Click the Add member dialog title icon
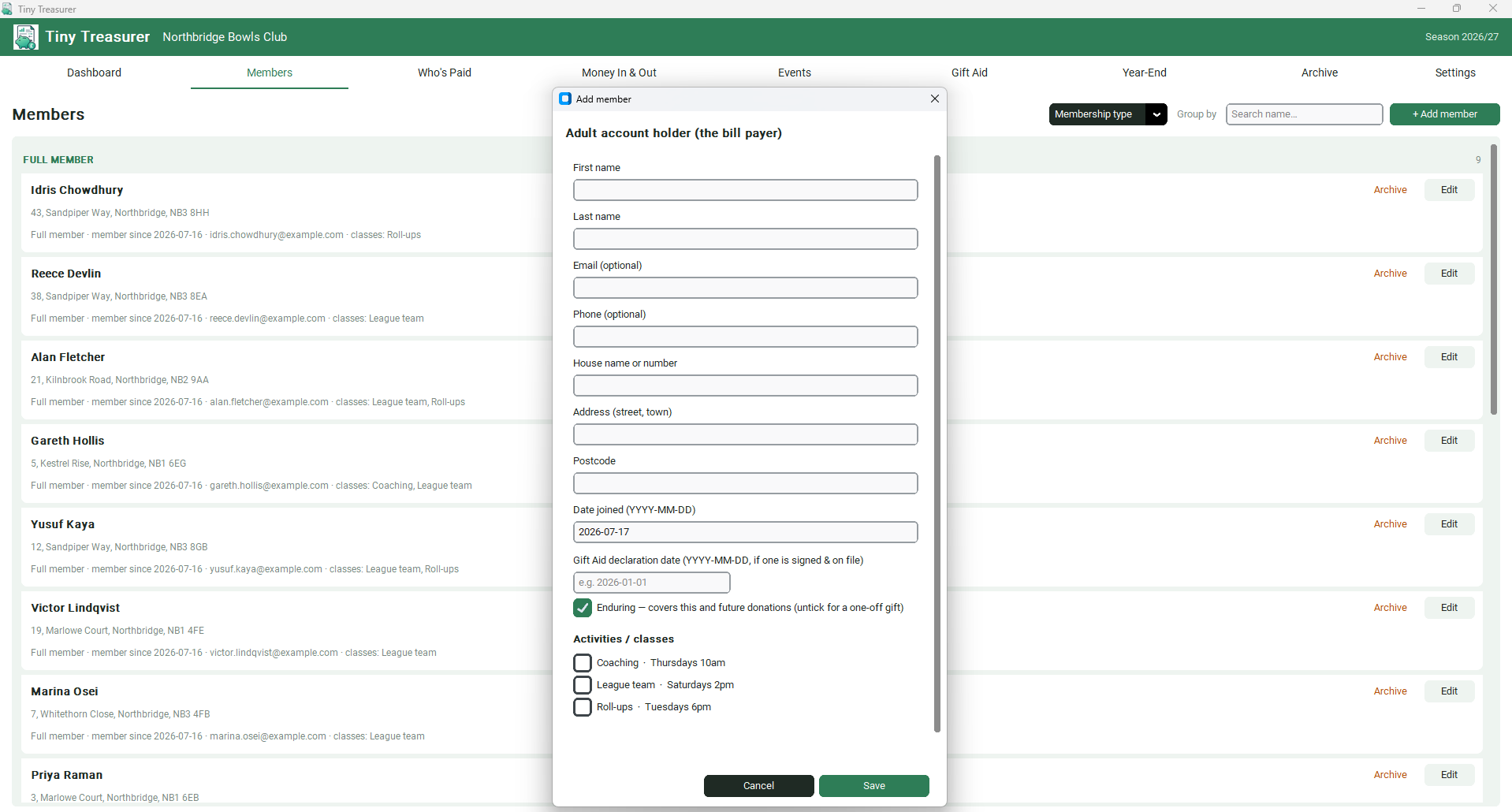1512x812 pixels. (565, 99)
